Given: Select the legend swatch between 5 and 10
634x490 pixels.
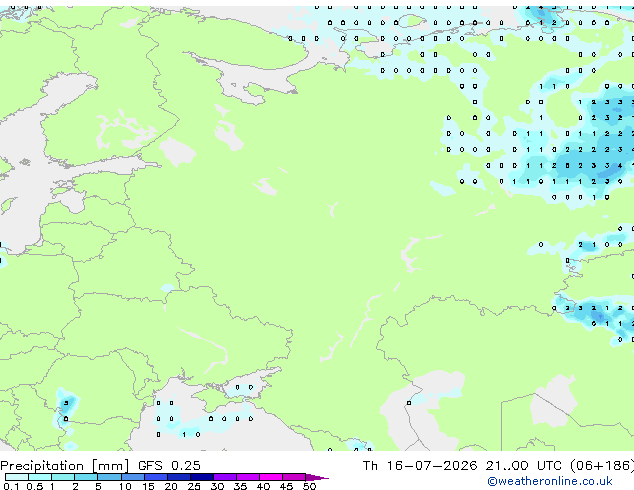Looking at the screenshot, I should [109, 477].
